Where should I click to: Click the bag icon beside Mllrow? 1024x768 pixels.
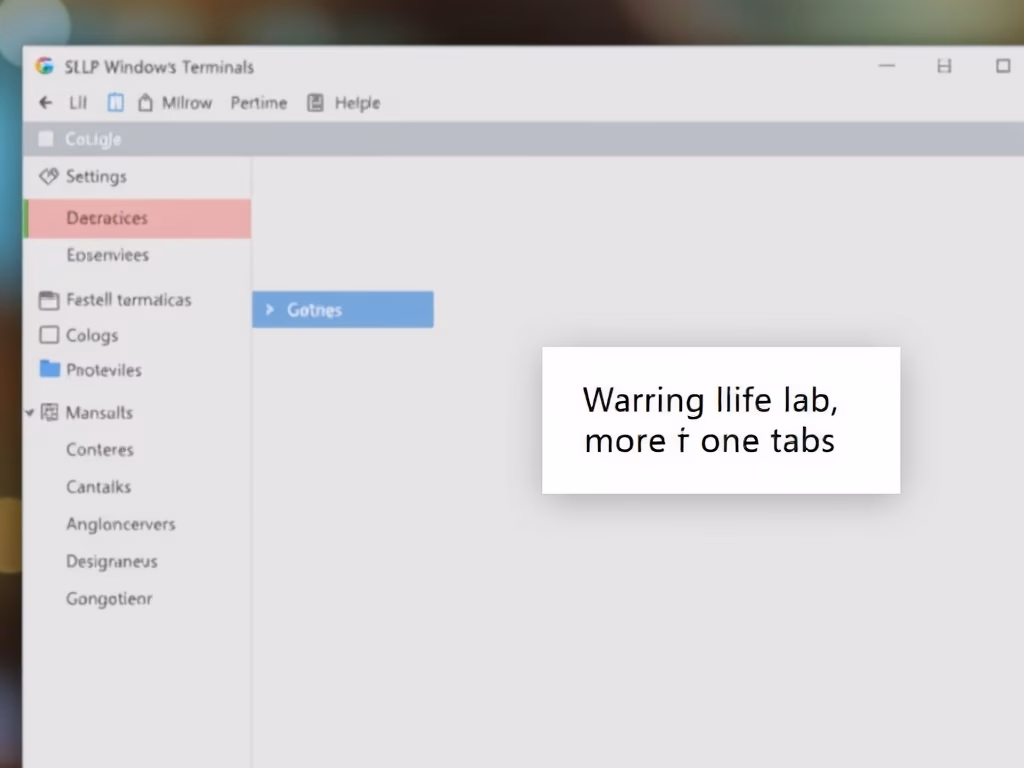(146, 103)
